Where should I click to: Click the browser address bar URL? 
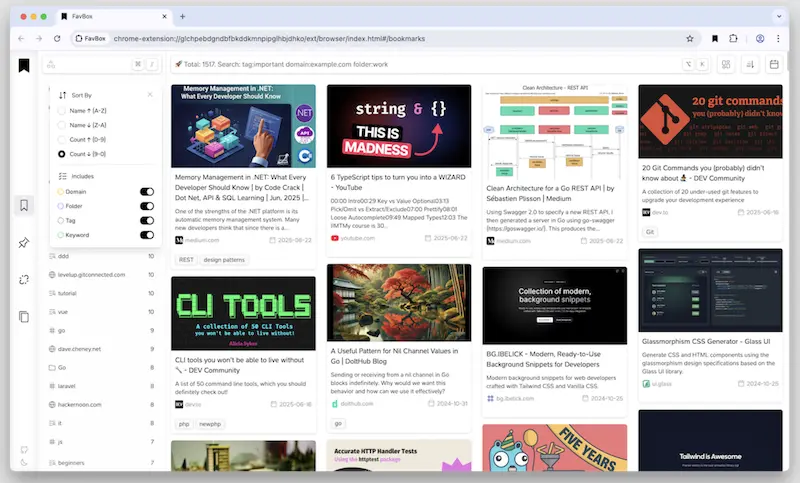[x=269, y=38]
